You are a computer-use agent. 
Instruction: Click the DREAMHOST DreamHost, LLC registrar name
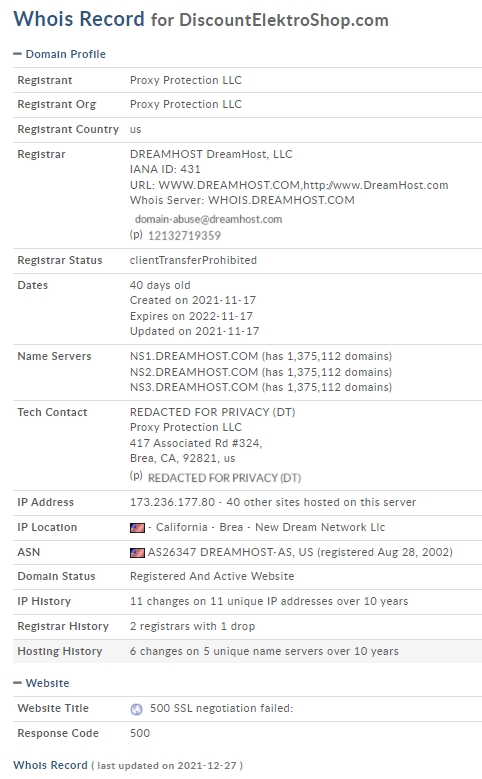[211, 154]
